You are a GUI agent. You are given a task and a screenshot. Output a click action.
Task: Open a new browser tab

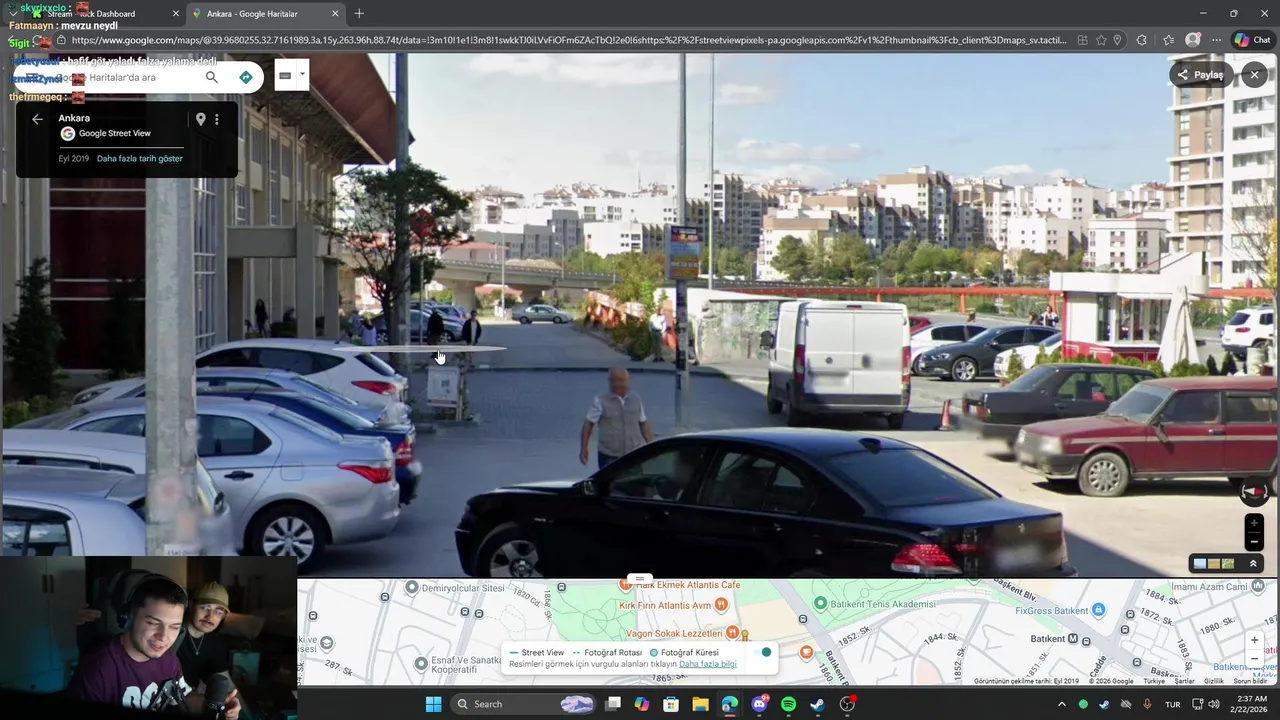(359, 14)
